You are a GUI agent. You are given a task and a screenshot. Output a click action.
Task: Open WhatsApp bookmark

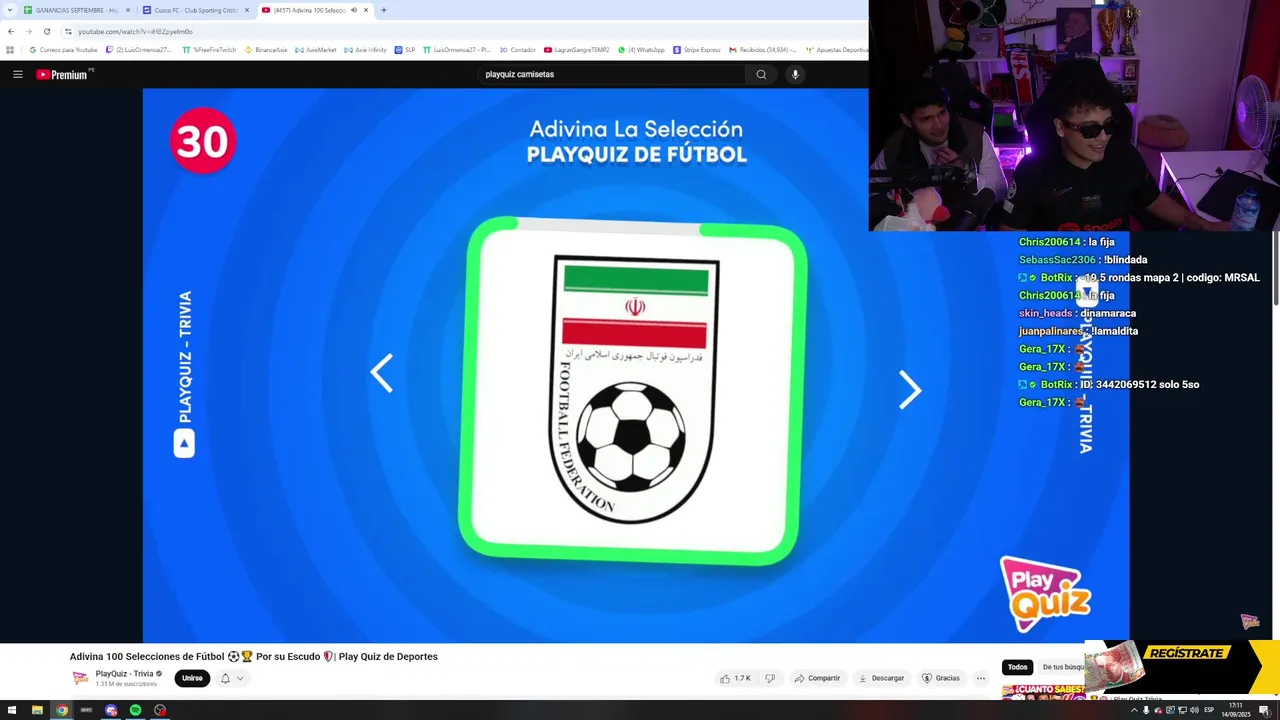click(641, 49)
